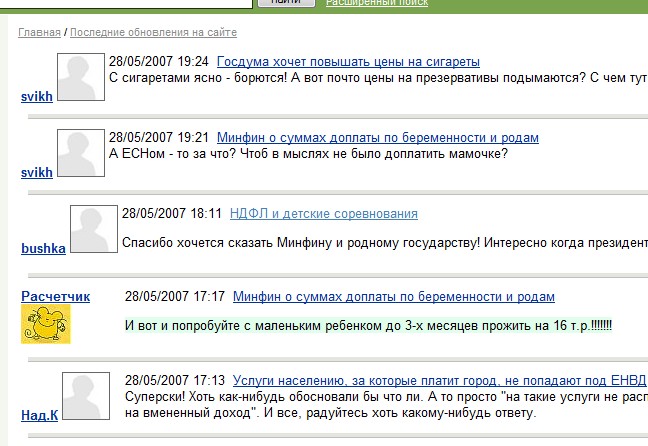Viewport: 648px width, 446px height.
Task: Open svikh profile next to 19:24 comment
Action: click(37, 96)
